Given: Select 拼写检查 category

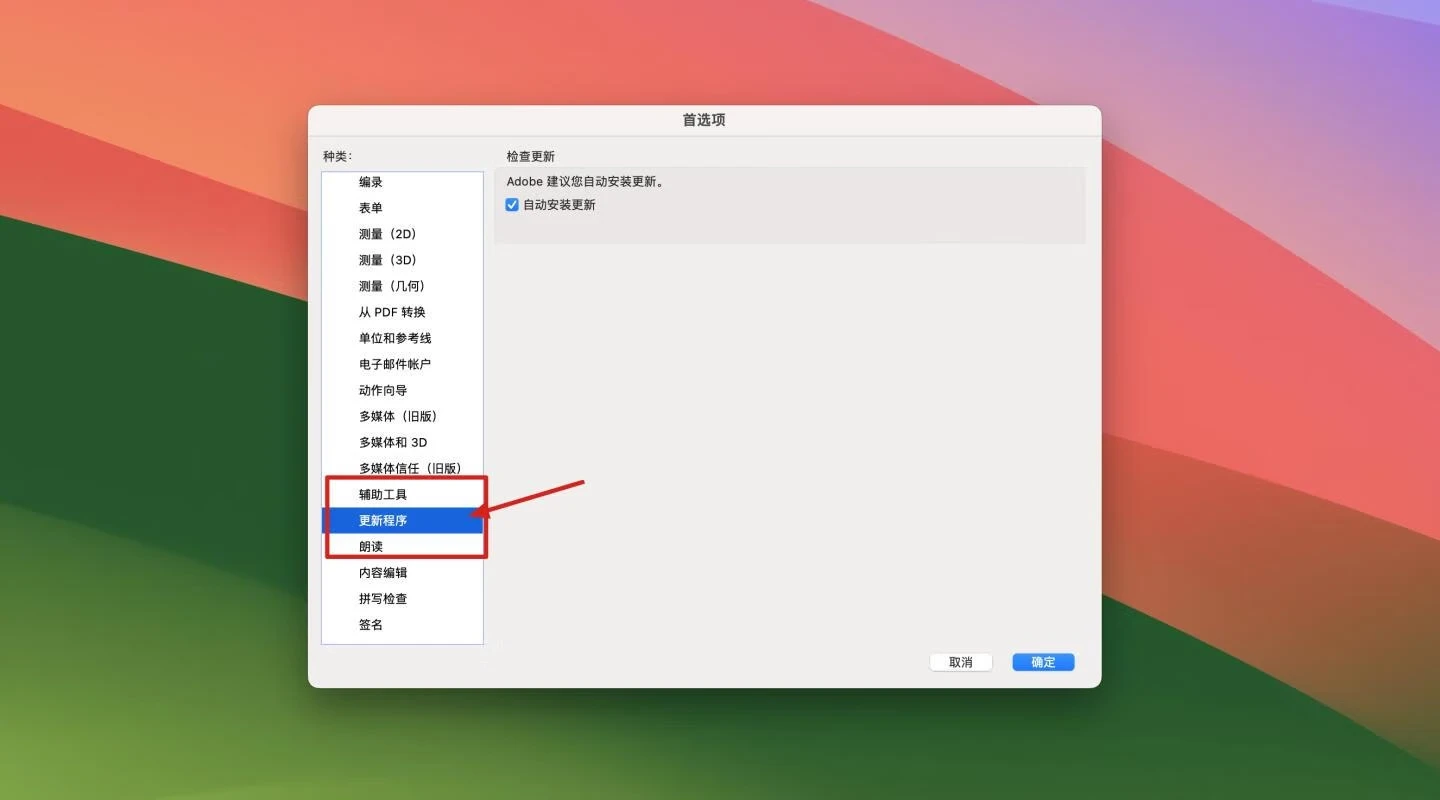Looking at the screenshot, I should 383,598.
